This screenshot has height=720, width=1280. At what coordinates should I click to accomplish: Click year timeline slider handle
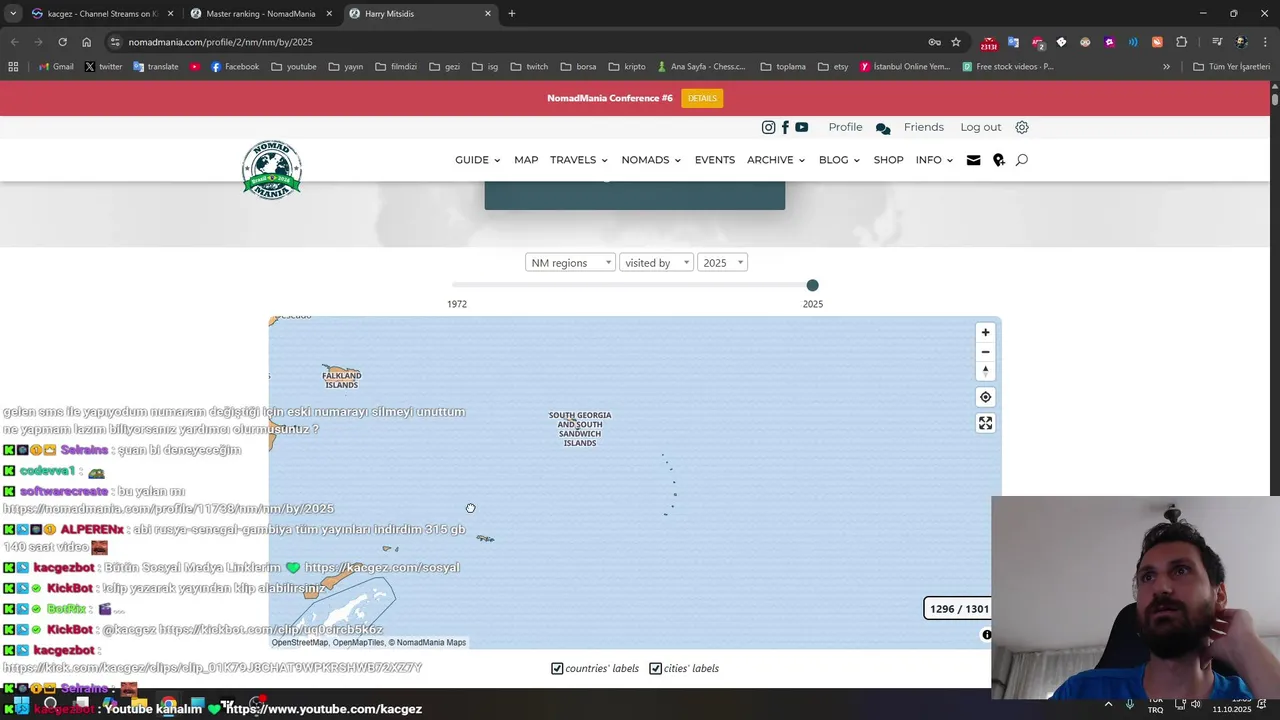pos(812,286)
